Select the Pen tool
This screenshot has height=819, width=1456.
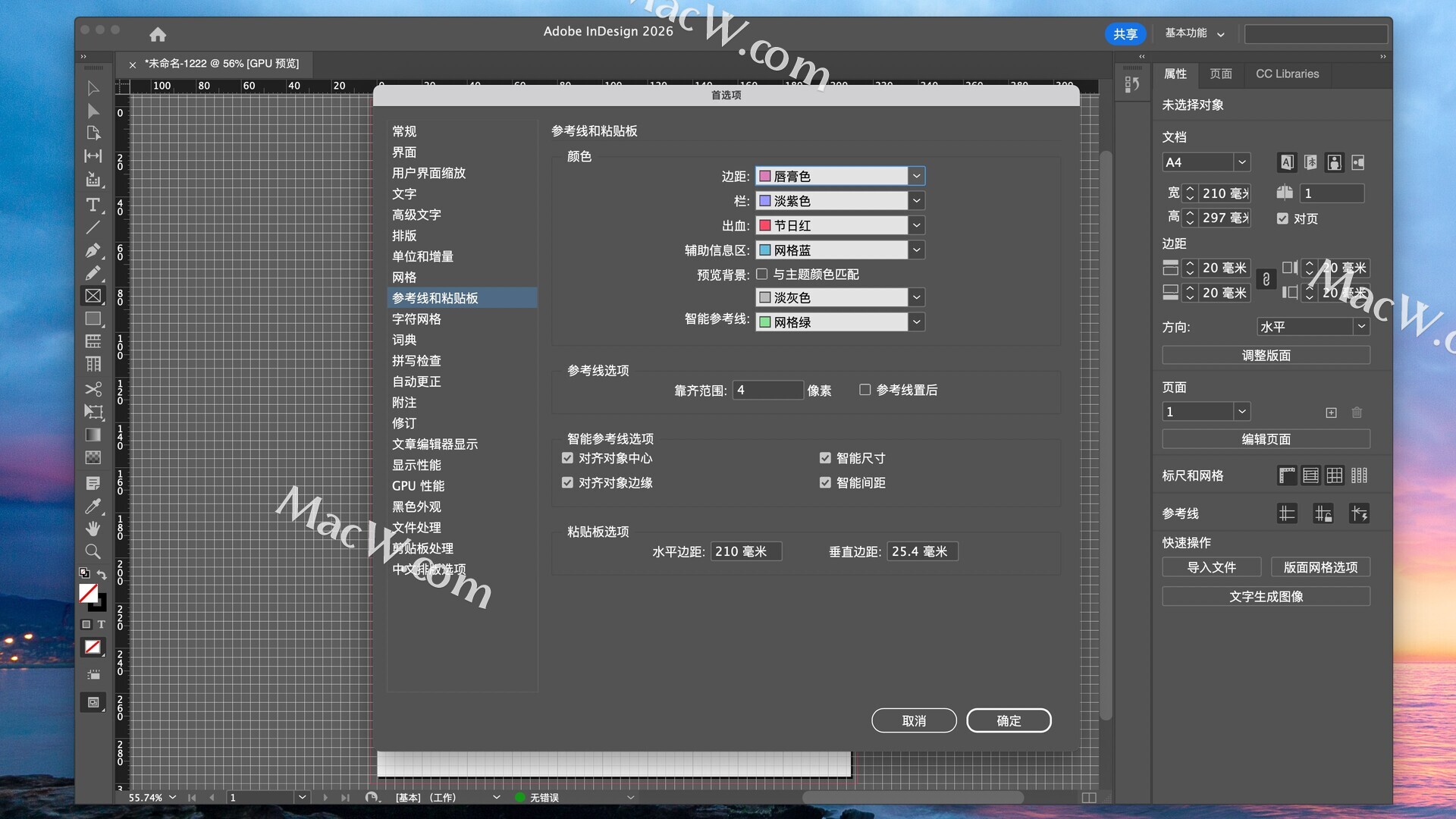click(x=93, y=250)
